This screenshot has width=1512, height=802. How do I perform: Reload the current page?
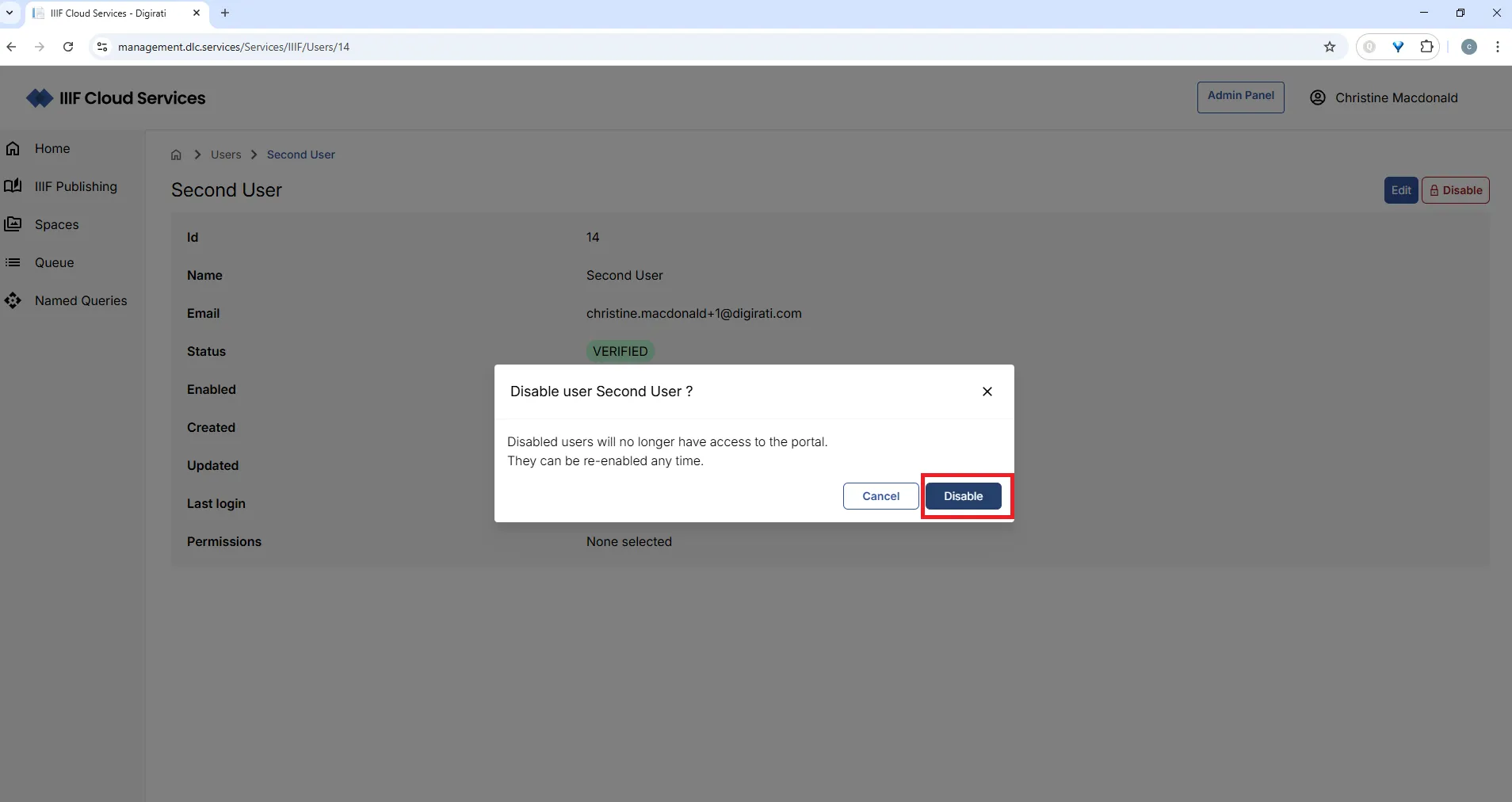click(x=68, y=47)
